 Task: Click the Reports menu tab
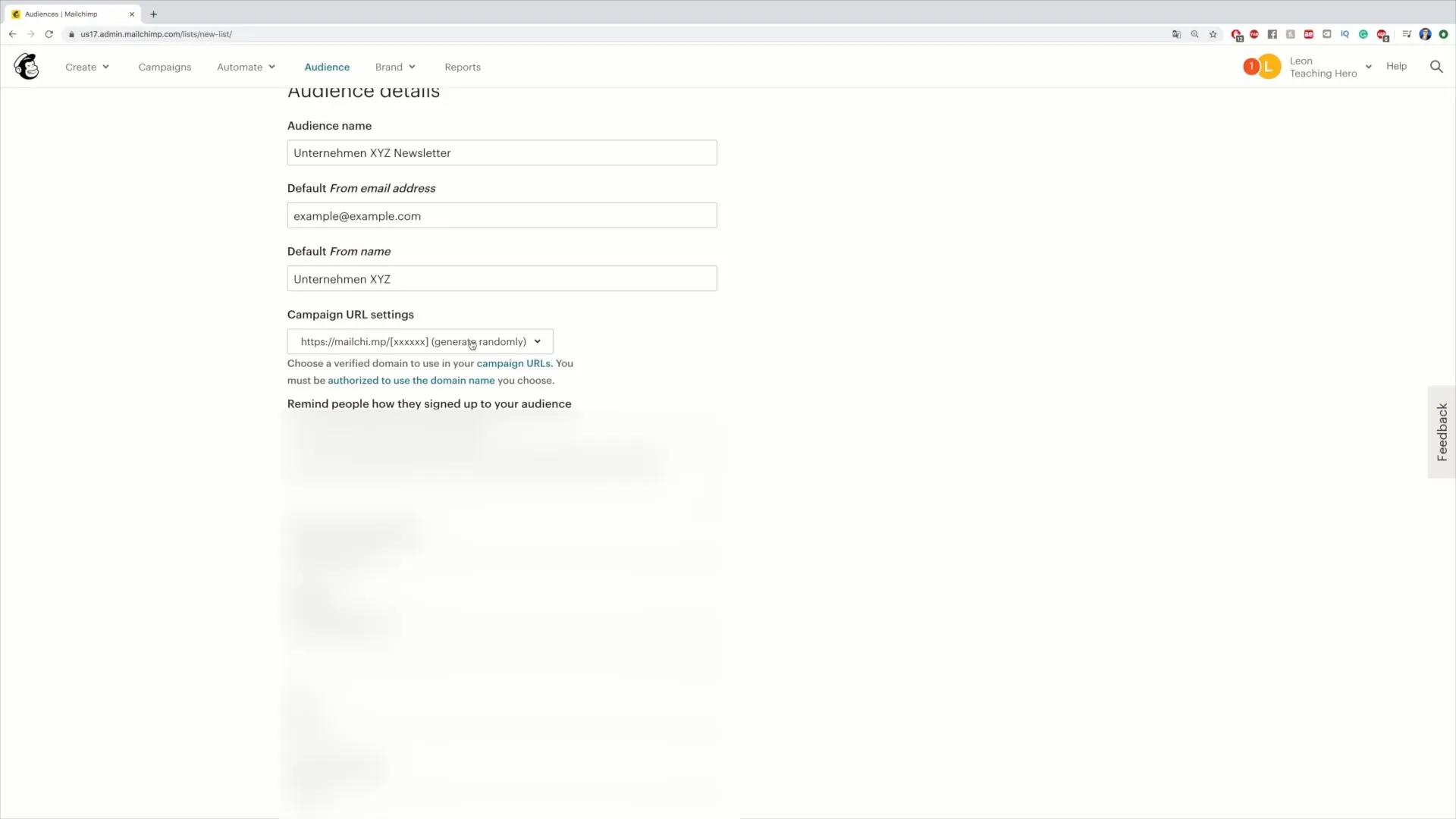point(462,66)
